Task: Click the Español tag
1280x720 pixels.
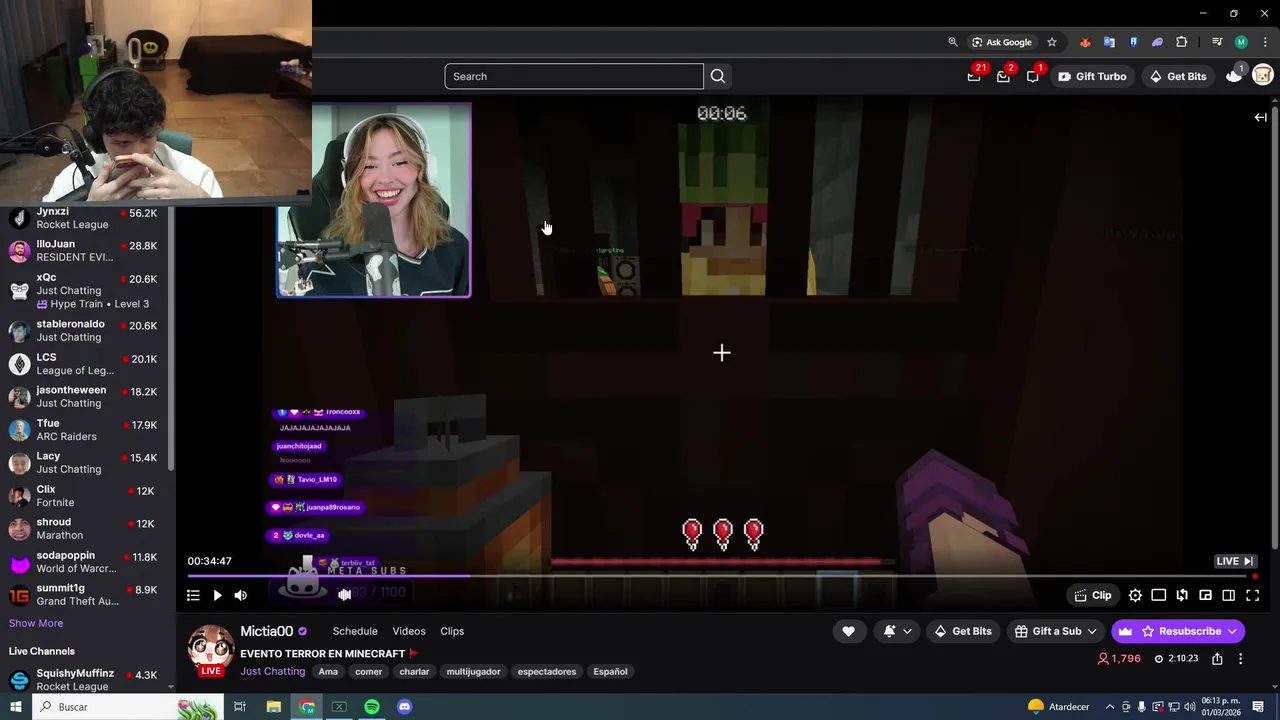Action: 610,672
